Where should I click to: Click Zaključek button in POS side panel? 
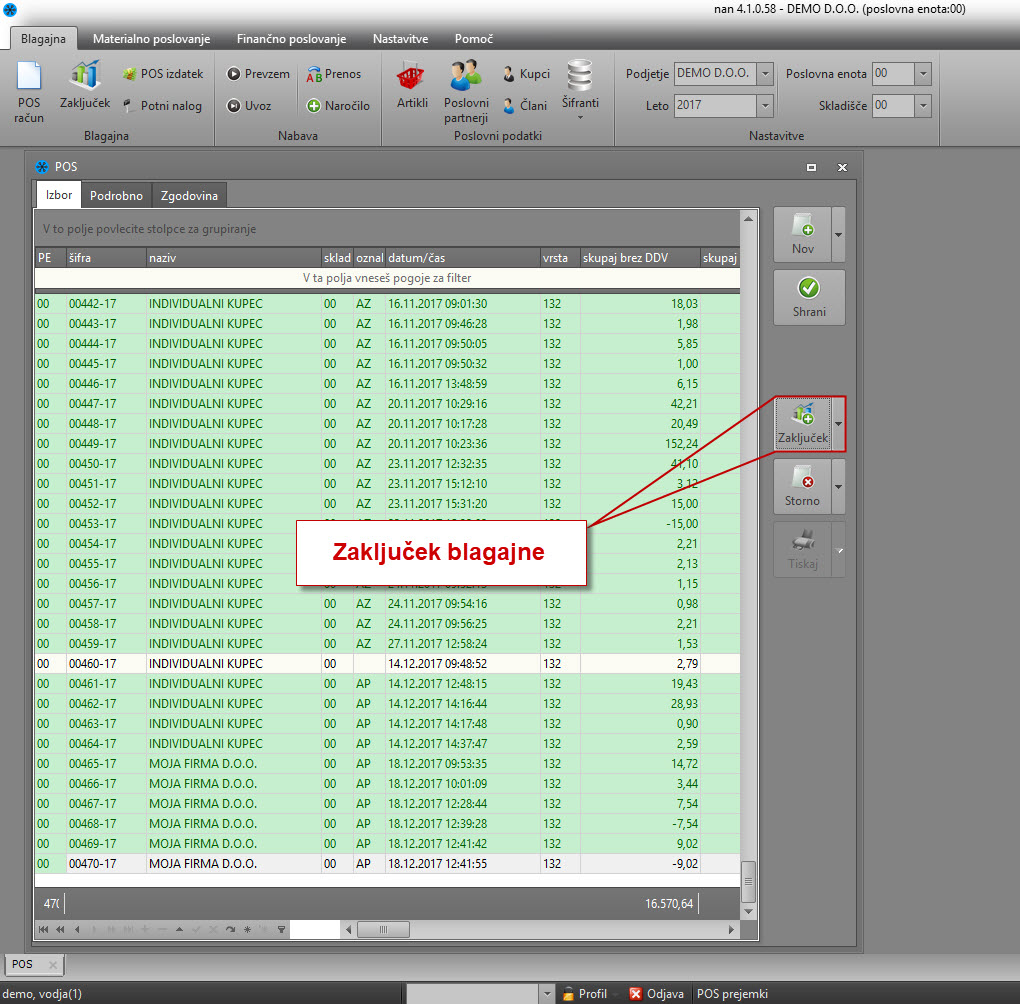tap(803, 424)
